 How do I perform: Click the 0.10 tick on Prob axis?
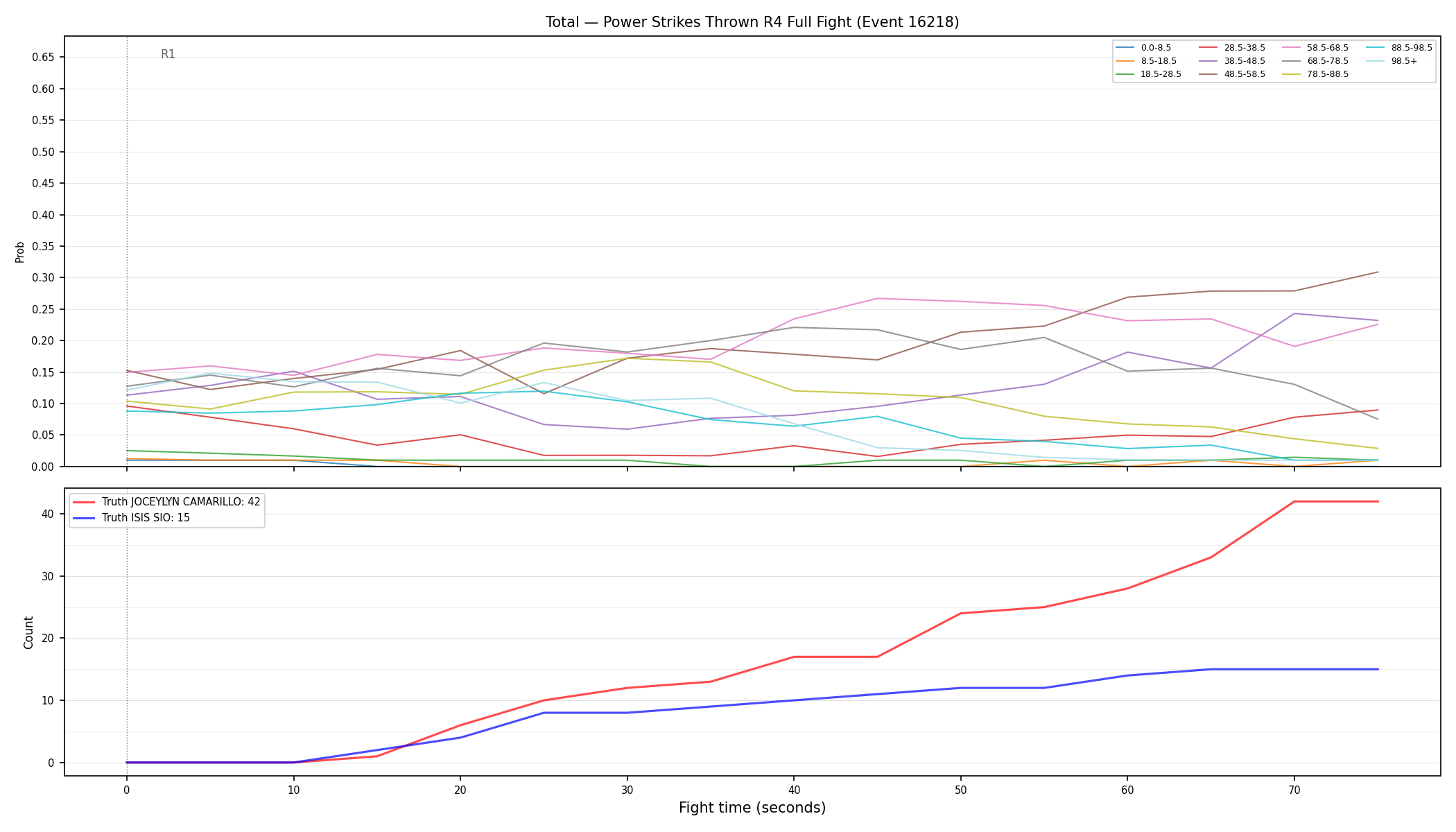pyautogui.click(x=43, y=404)
